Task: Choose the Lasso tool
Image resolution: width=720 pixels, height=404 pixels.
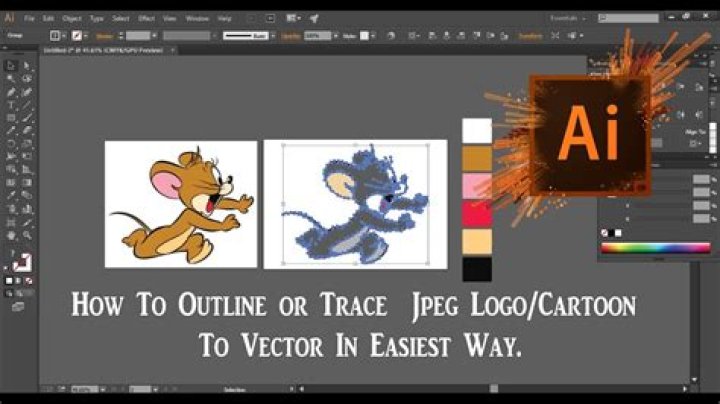Action: (x=27, y=79)
